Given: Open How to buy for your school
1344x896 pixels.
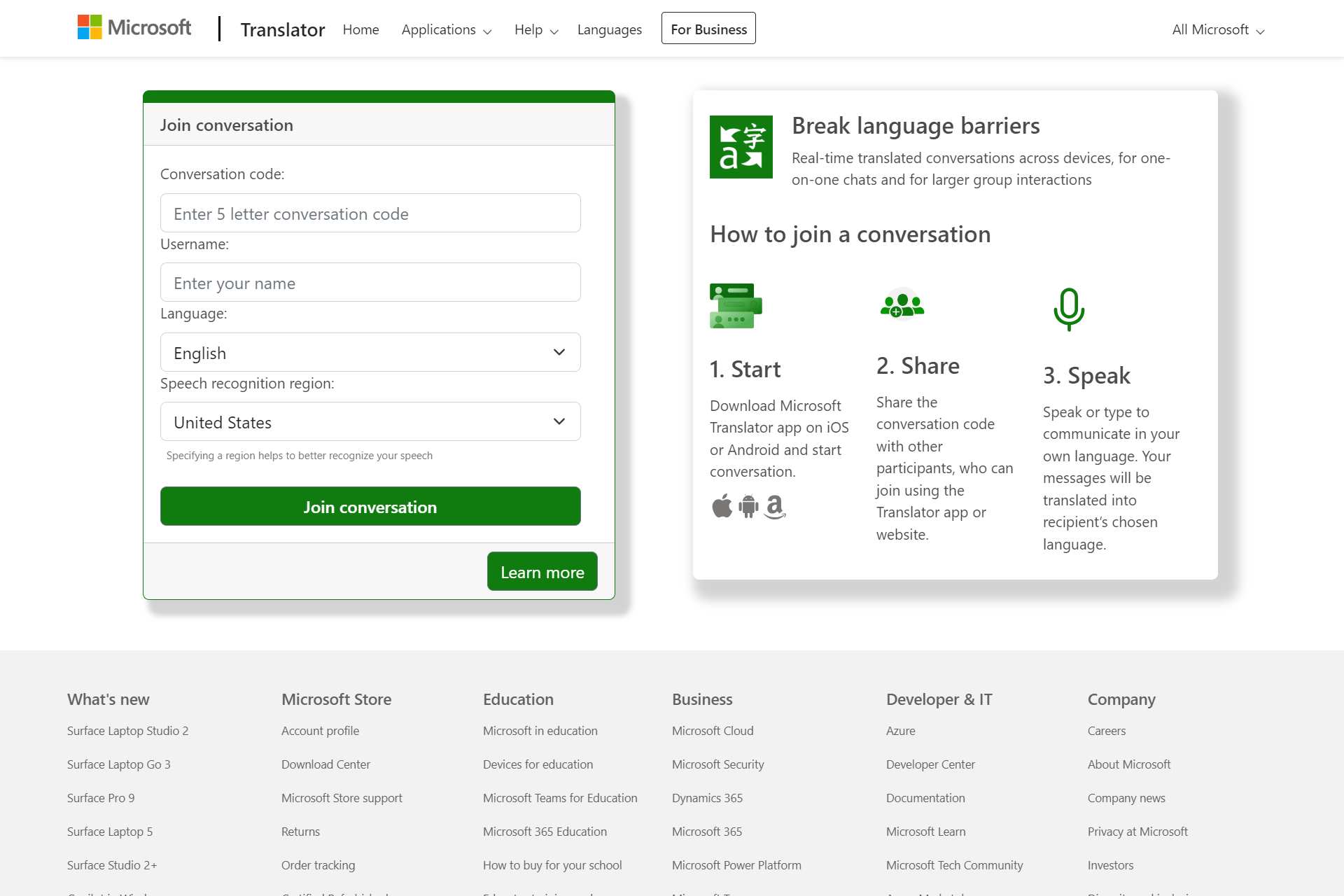Looking at the screenshot, I should pyautogui.click(x=552, y=865).
